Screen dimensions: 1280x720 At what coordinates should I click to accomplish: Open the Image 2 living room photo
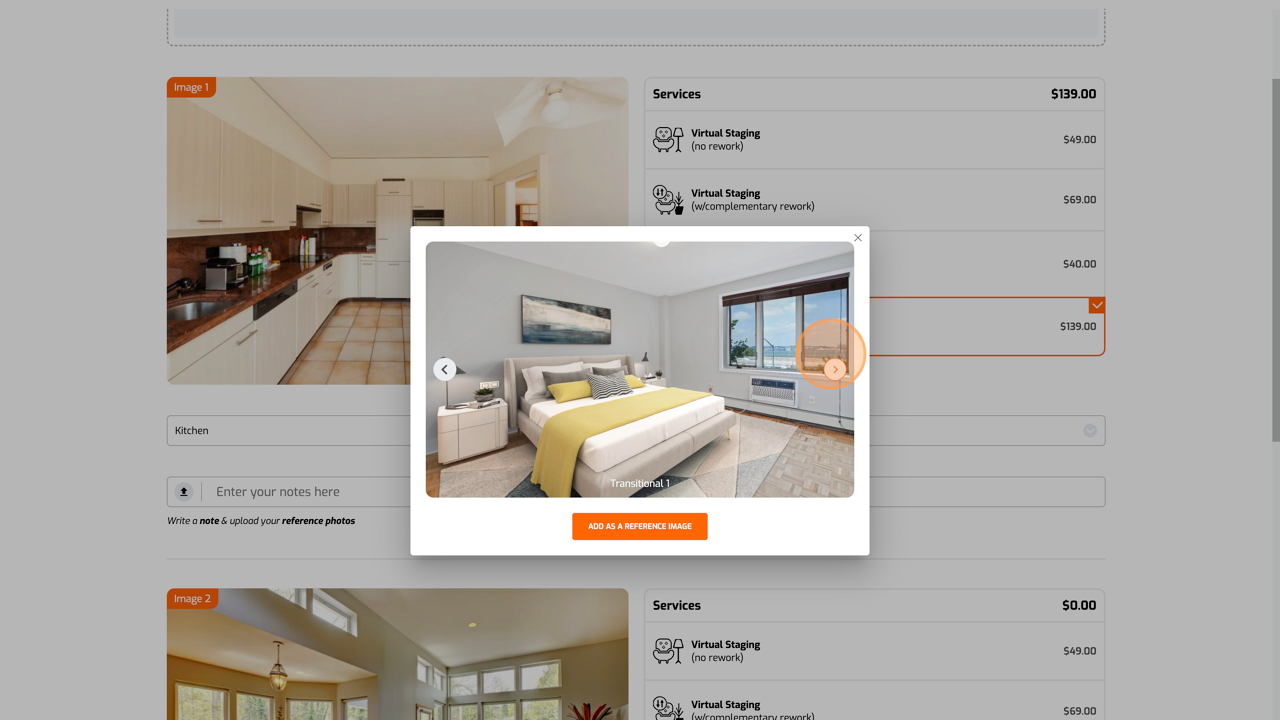coord(397,654)
